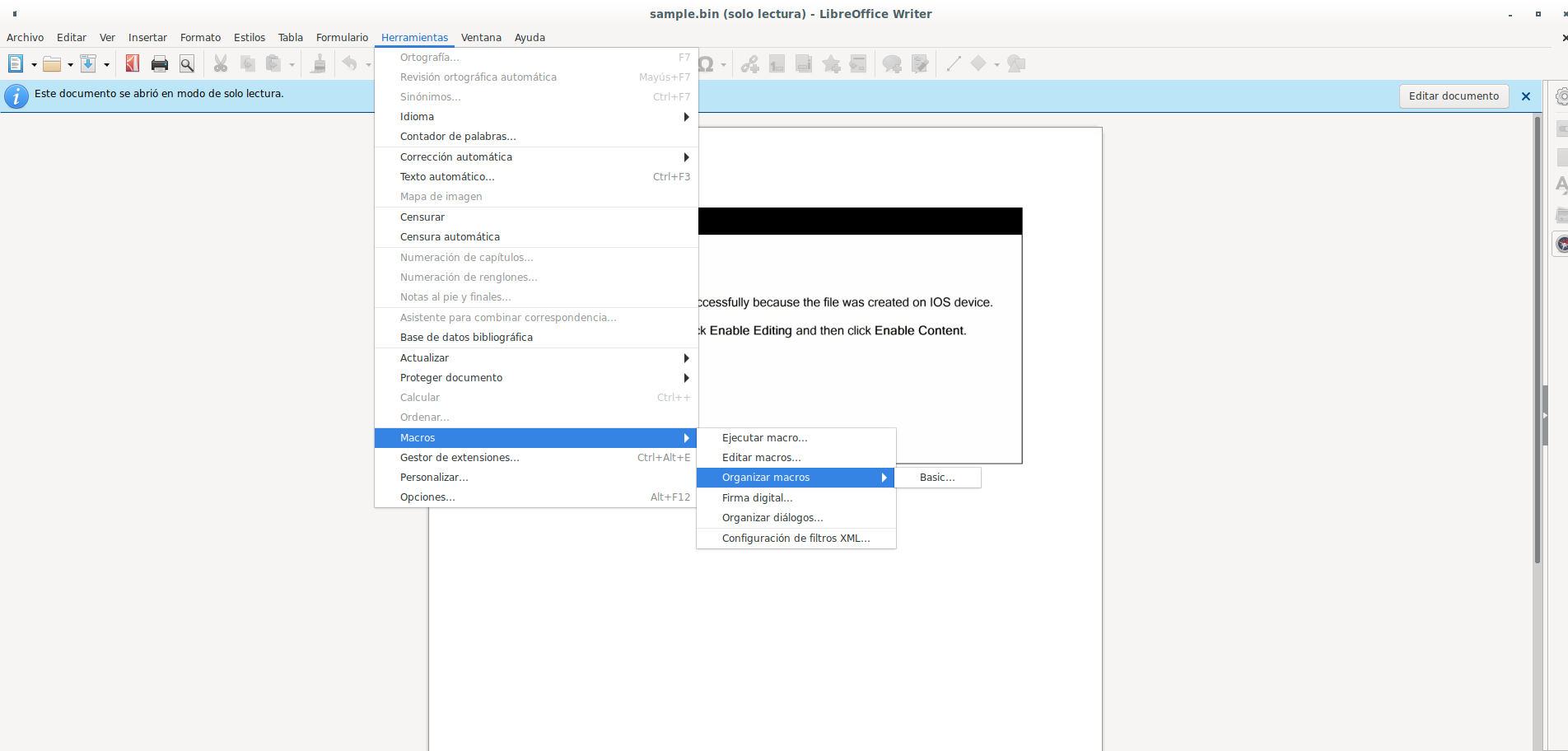Image resolution: width=1568 pixels, height=751 pixels.
Task: Click the Insert comment speech bubble icon
Action: [x=892, y=64]
